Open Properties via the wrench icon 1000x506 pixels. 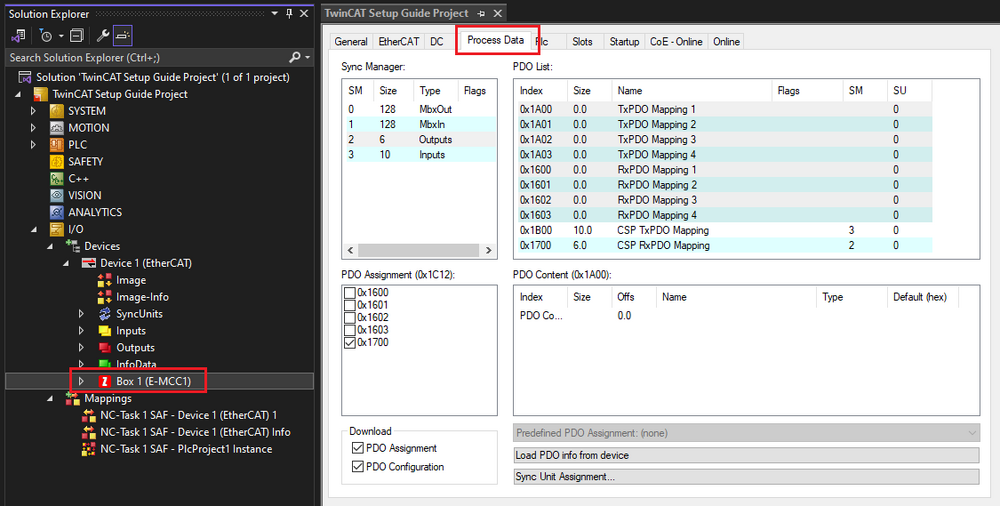click(x=102, y=36)
